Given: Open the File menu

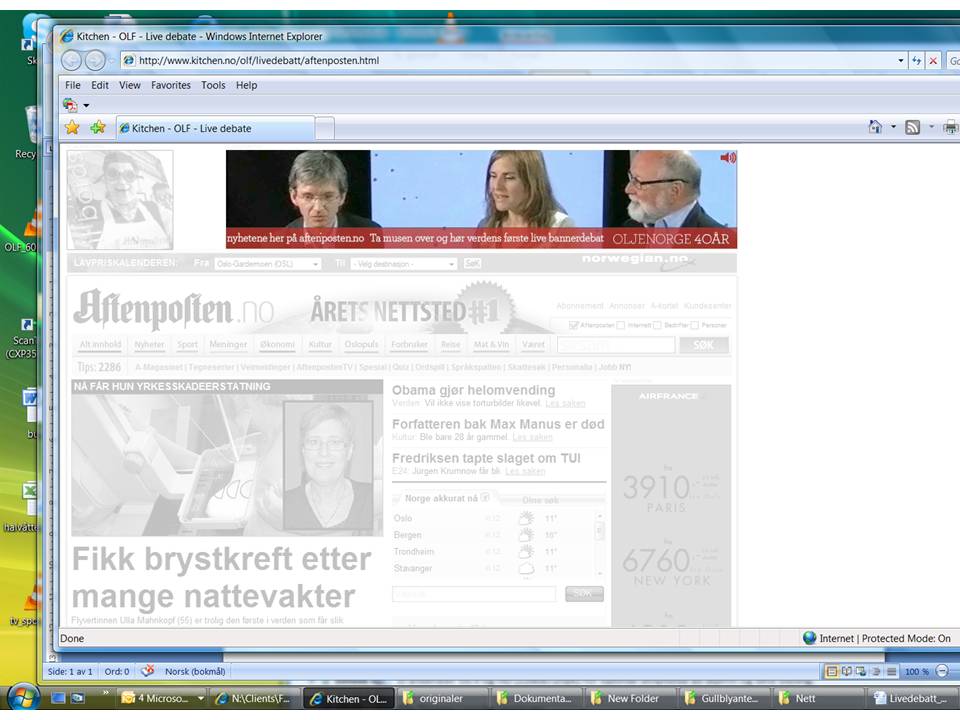Looking at the screenshot, I should [73, 85].
